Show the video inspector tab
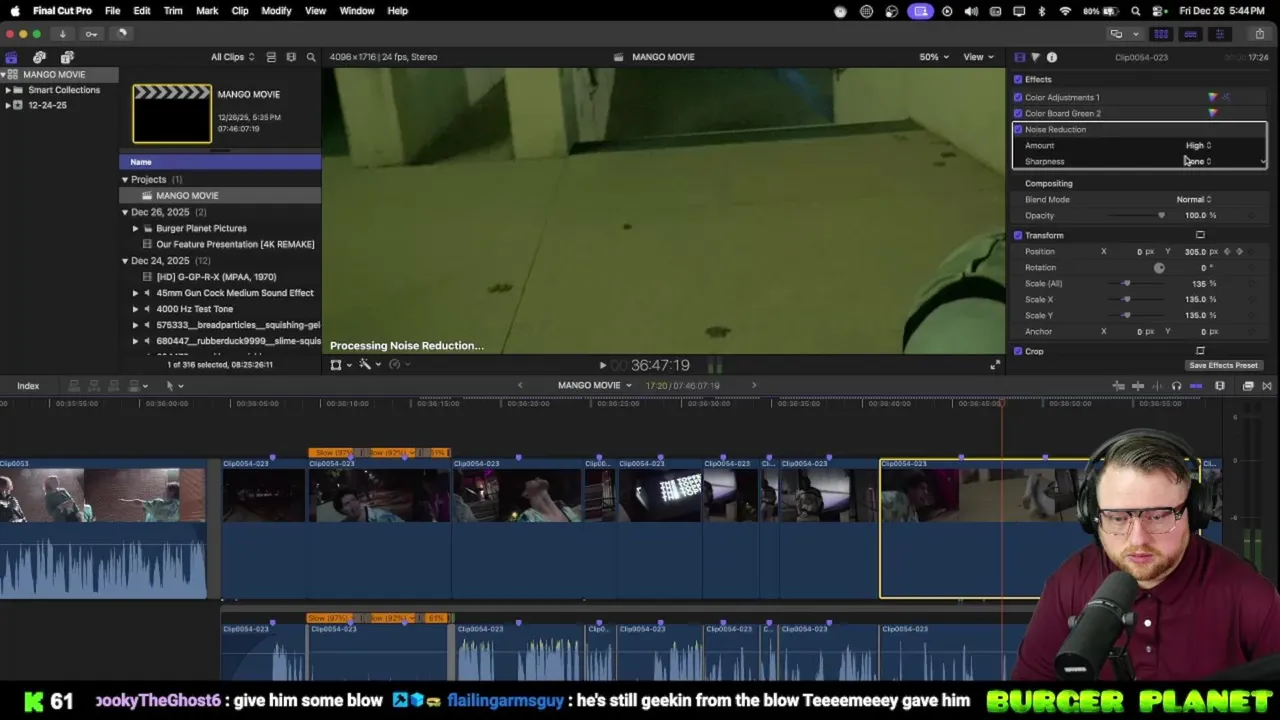This screenshot has width=1280, height=720. [1019, 57]
